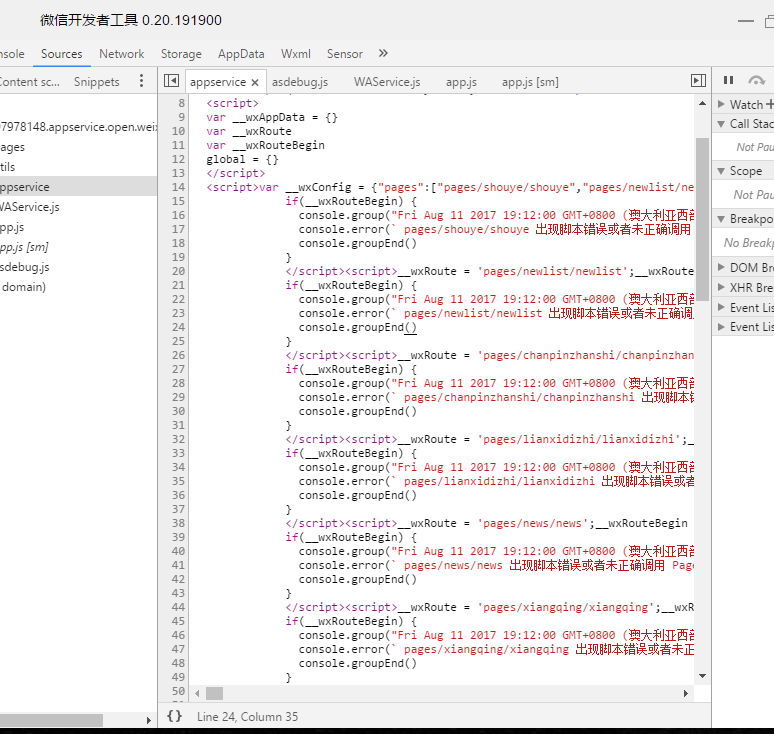Viewport: 774px width, 734px height.
Task: Switch to the Sources tab
Action: (x=62, y=54)
